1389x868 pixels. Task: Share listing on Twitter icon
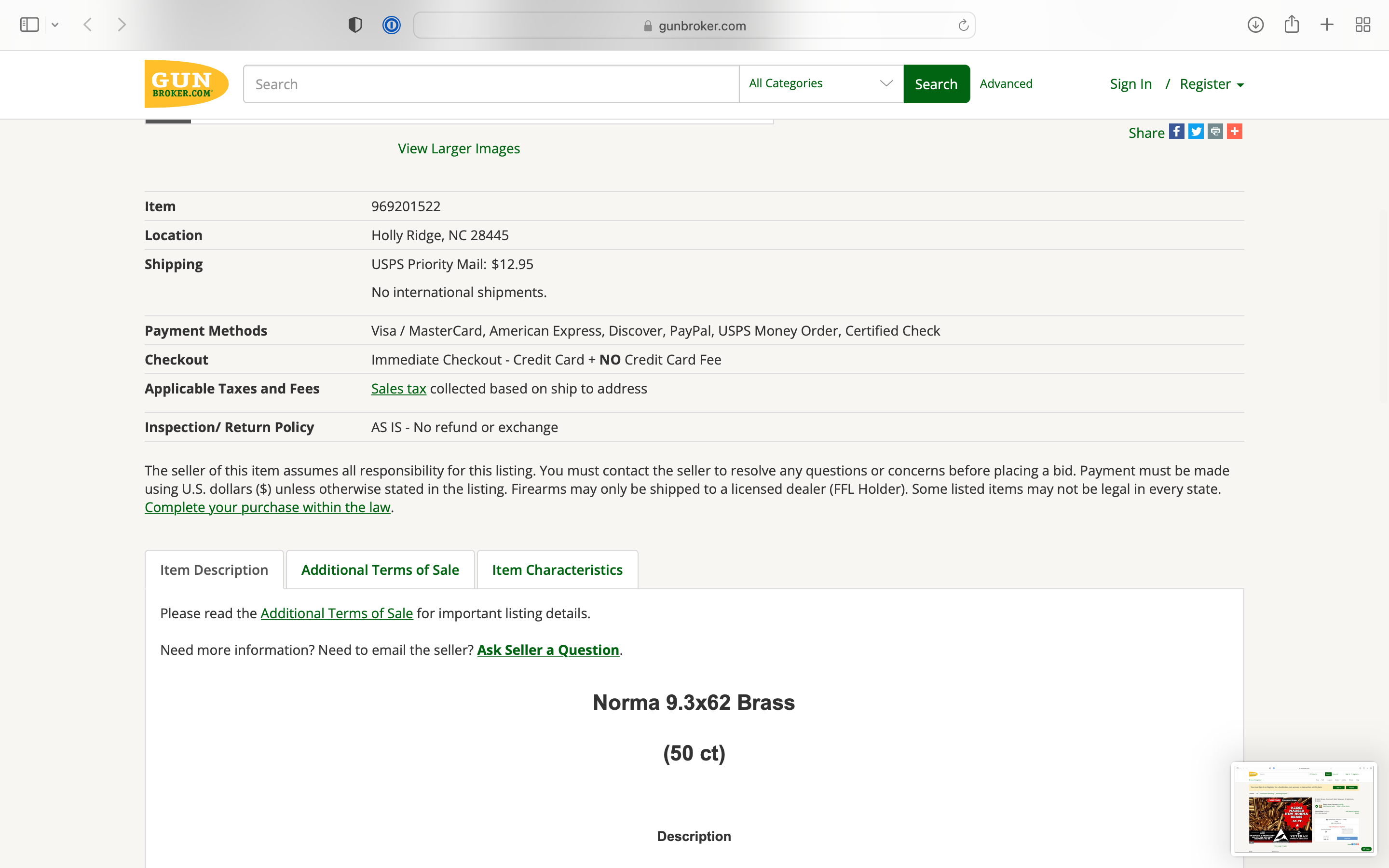point(1196,132)
